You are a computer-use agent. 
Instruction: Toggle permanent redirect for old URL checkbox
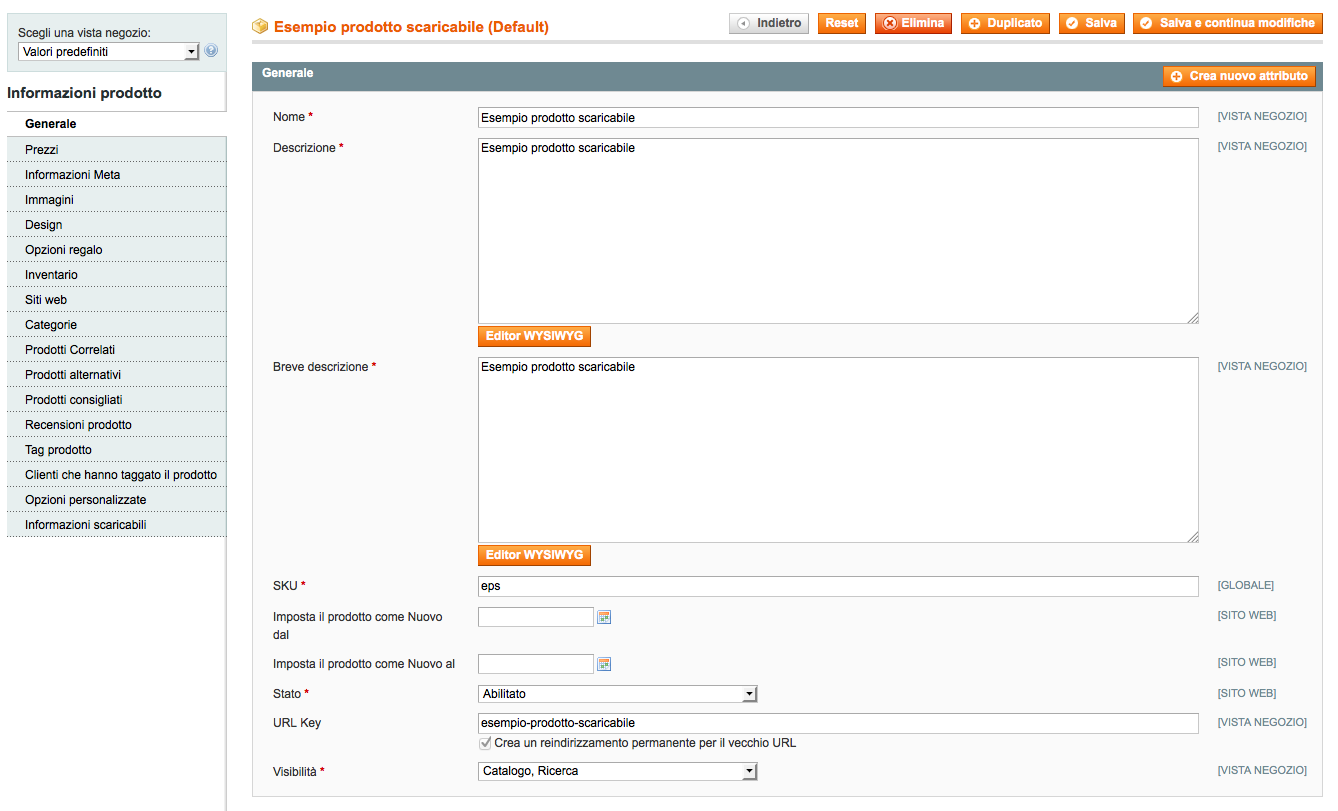click(x=485, y=743)
